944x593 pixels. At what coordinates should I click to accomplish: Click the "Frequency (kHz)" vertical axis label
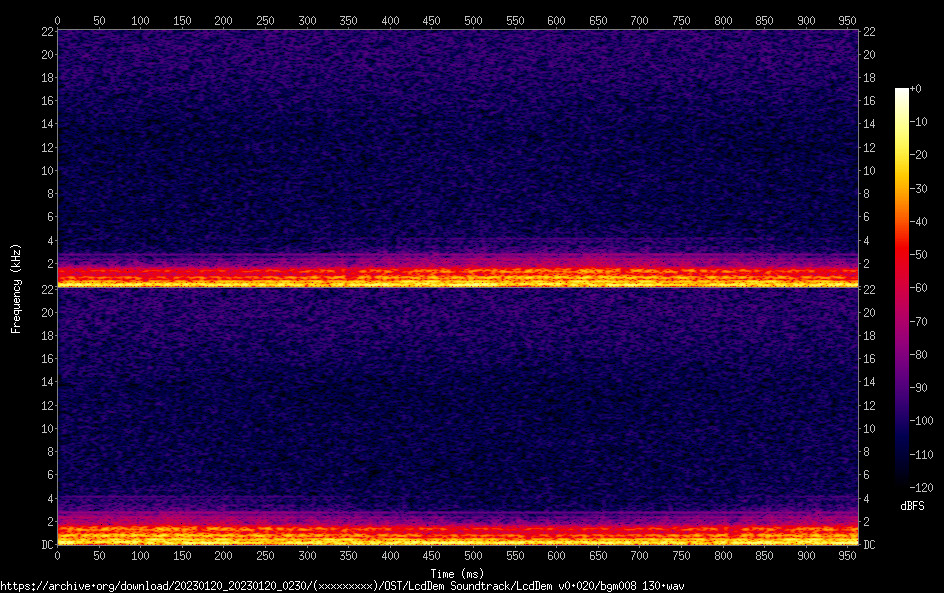coord(16,288)
